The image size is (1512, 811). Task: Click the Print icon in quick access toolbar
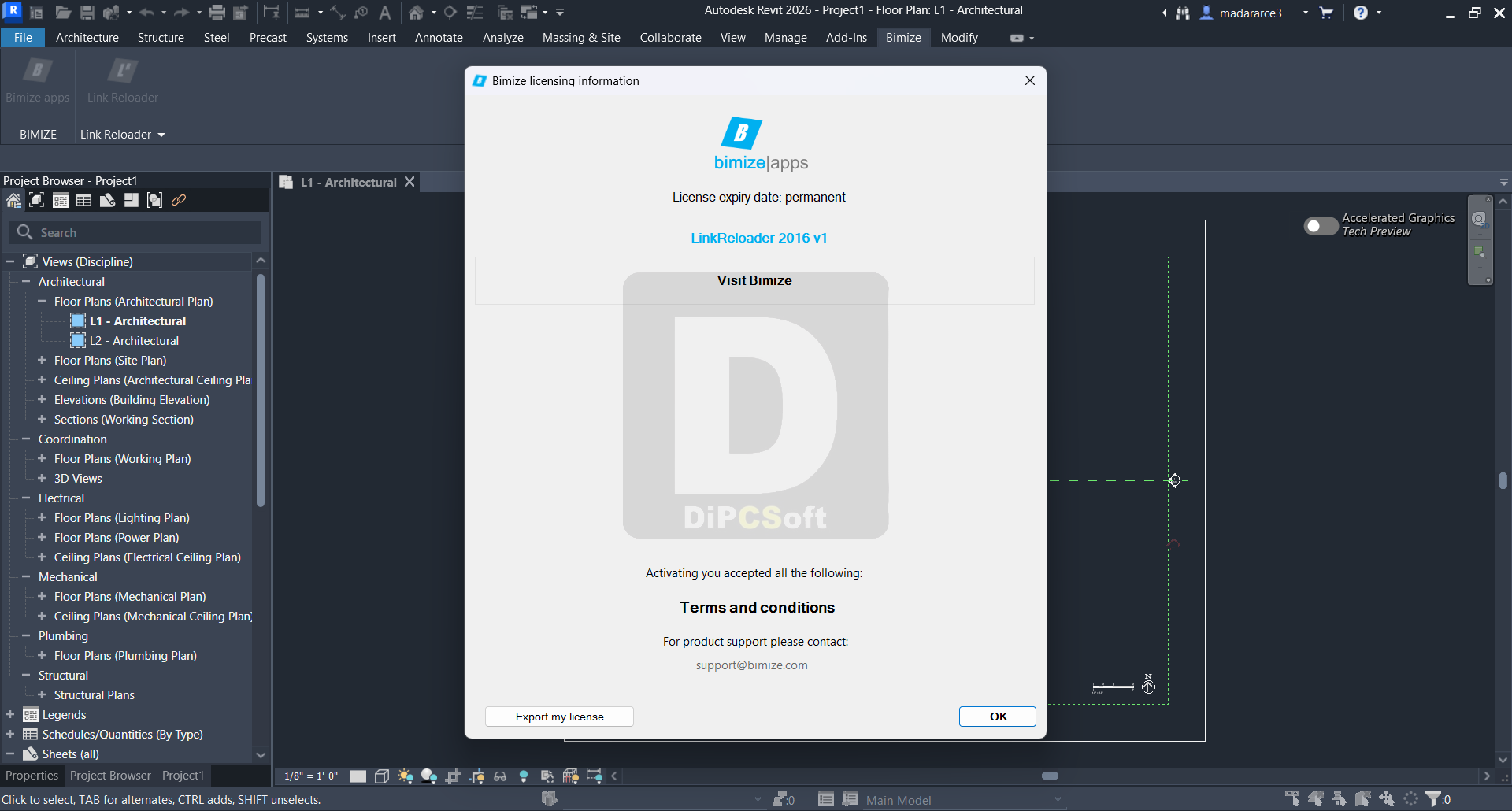[217, 13]
